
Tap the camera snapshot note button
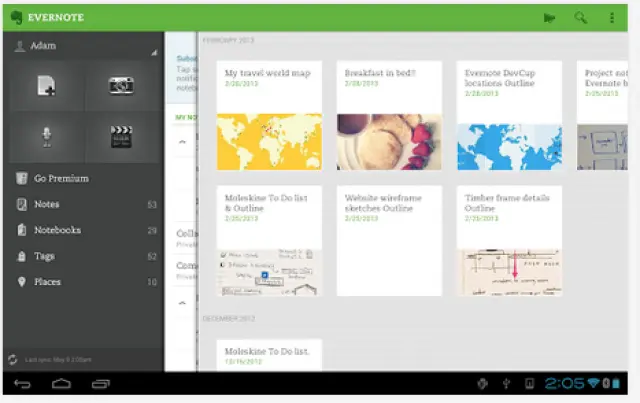pos(121,87)
